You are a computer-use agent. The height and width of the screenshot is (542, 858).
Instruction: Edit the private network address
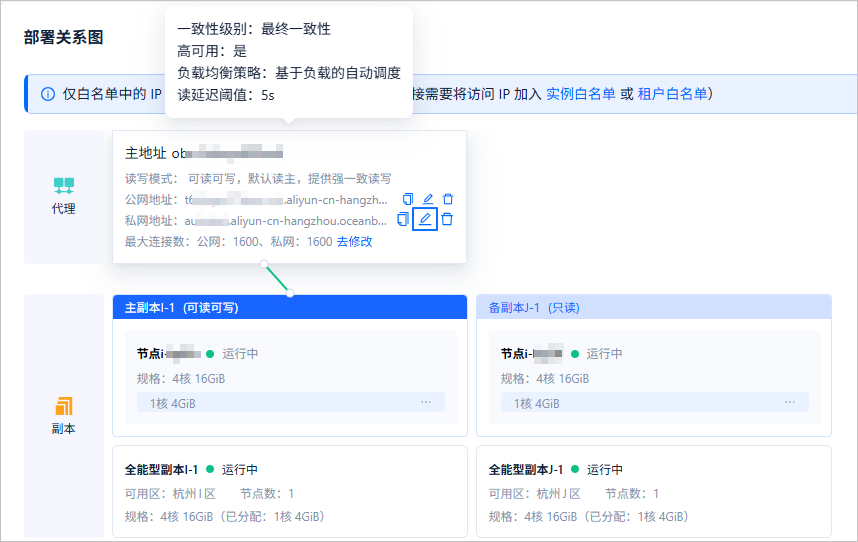coord(425,219)
